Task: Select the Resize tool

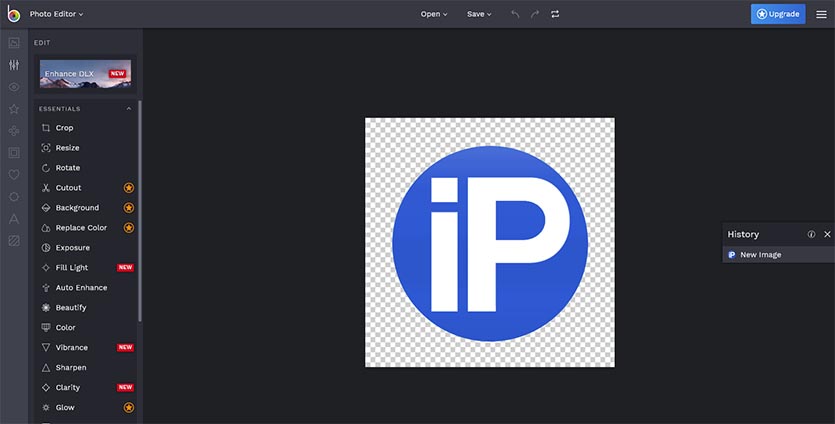Action: click(85, 148)
